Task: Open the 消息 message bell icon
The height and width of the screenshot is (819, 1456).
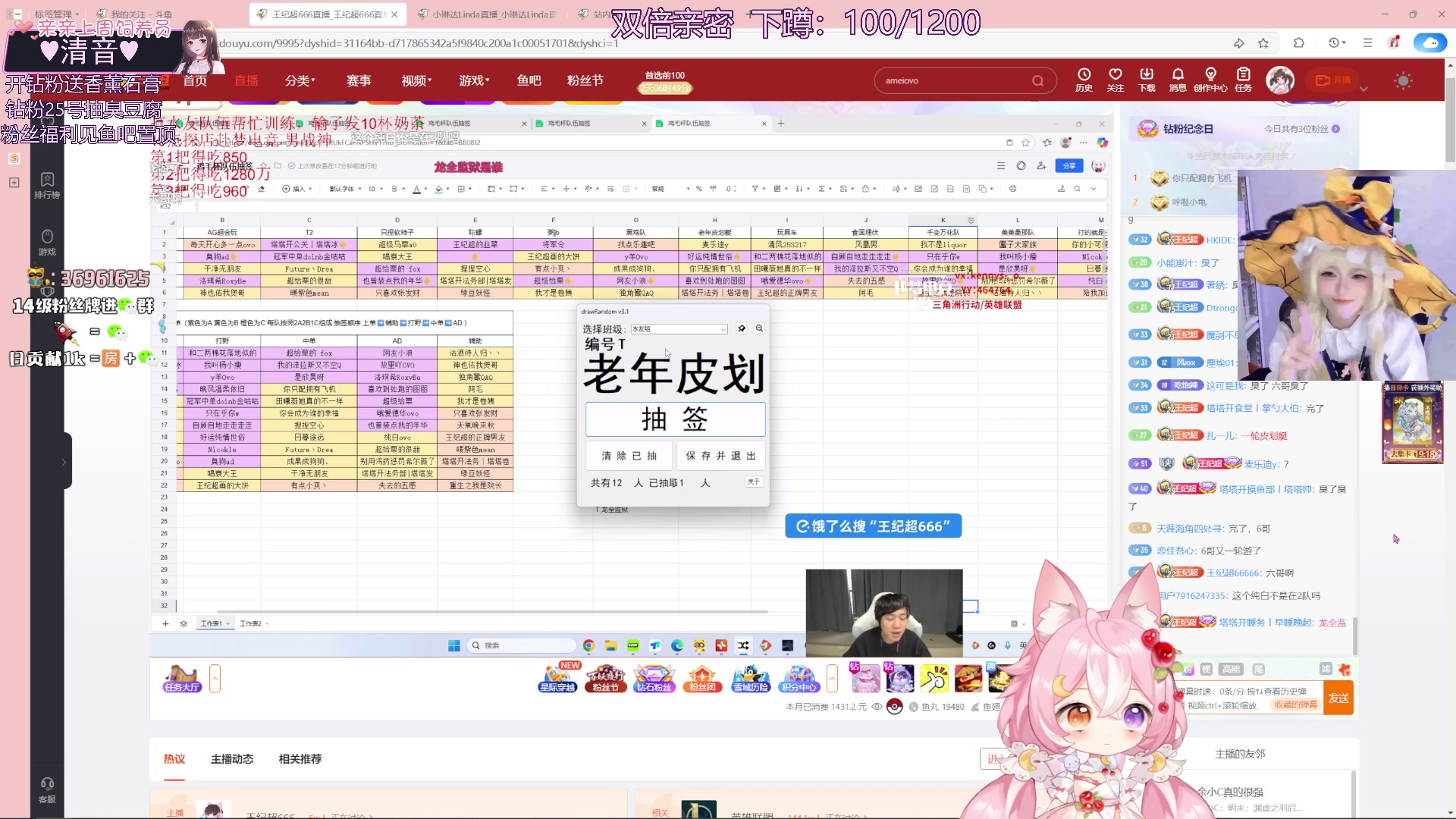Action: click(1178, 80)
